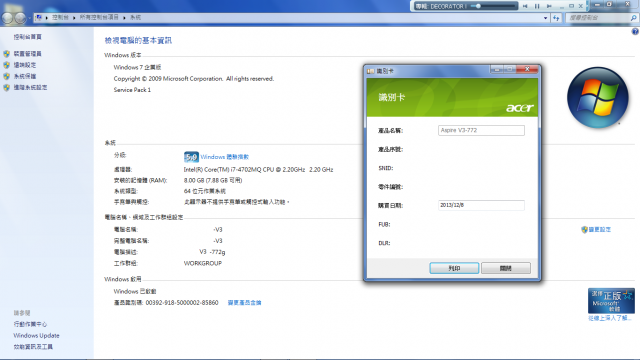Expand the arrow after 控制台 in the breadcrumb

click(x=74, y=18)
